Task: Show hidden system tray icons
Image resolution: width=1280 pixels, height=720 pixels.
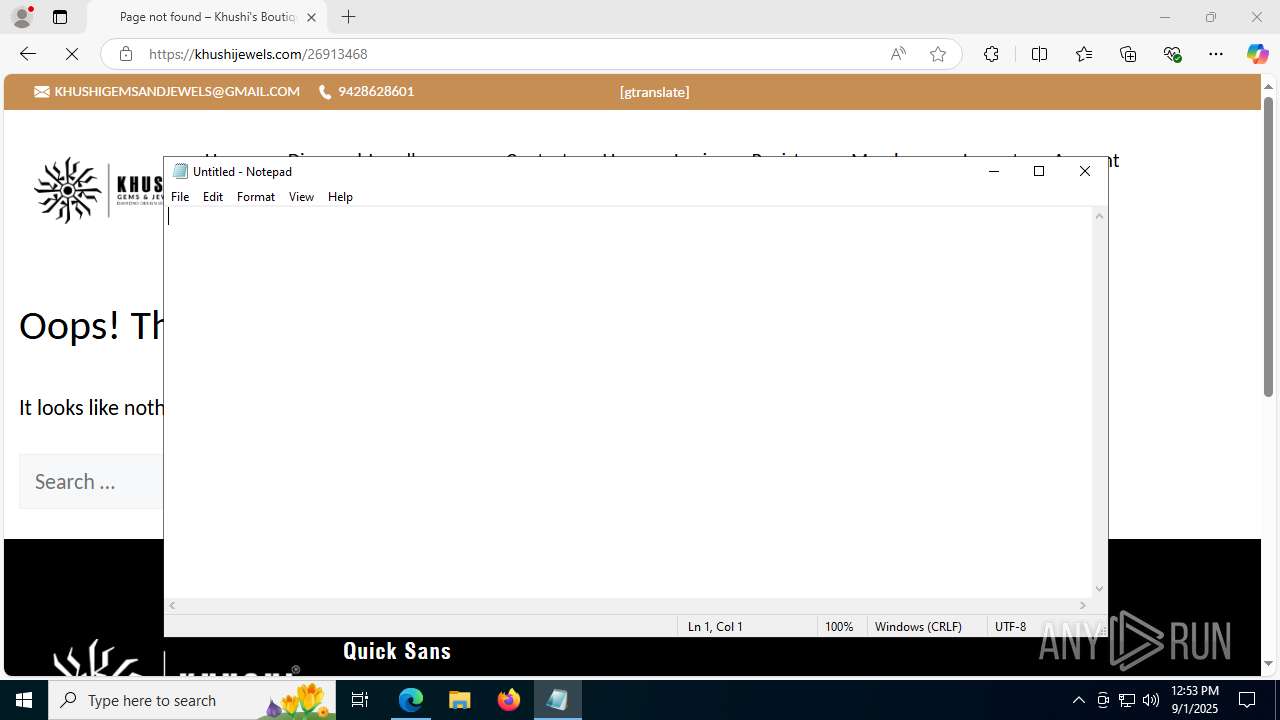Action: click(1078, 700)
